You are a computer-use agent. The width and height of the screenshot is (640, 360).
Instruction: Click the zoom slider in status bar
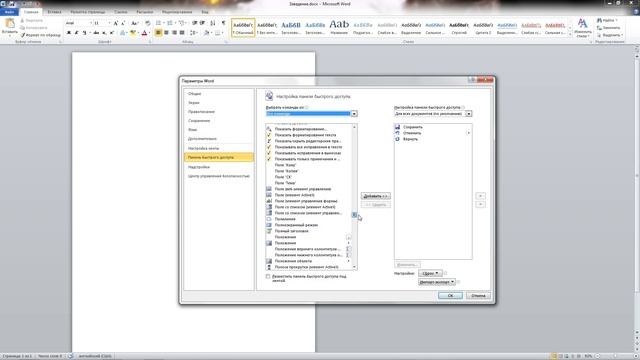pyautogui.click(x=616, y=356)
